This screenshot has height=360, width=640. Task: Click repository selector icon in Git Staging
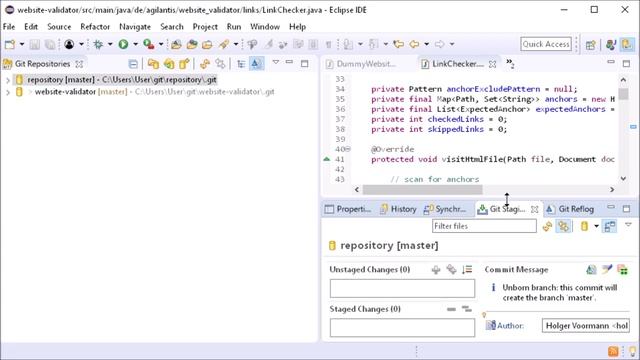584,226
